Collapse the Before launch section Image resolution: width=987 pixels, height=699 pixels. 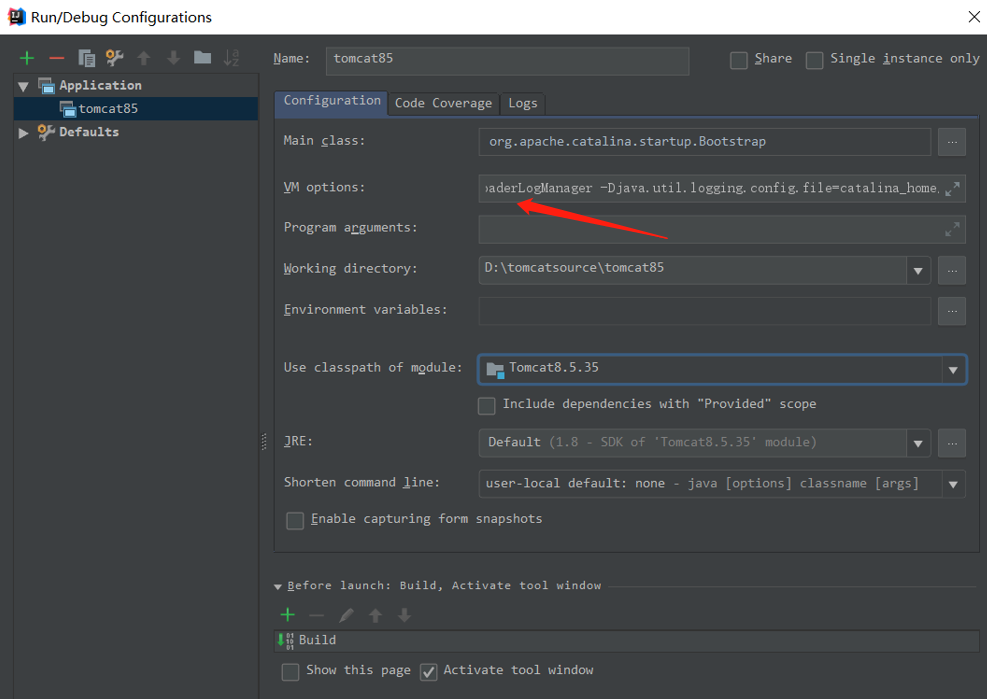[x=278, y=586]
